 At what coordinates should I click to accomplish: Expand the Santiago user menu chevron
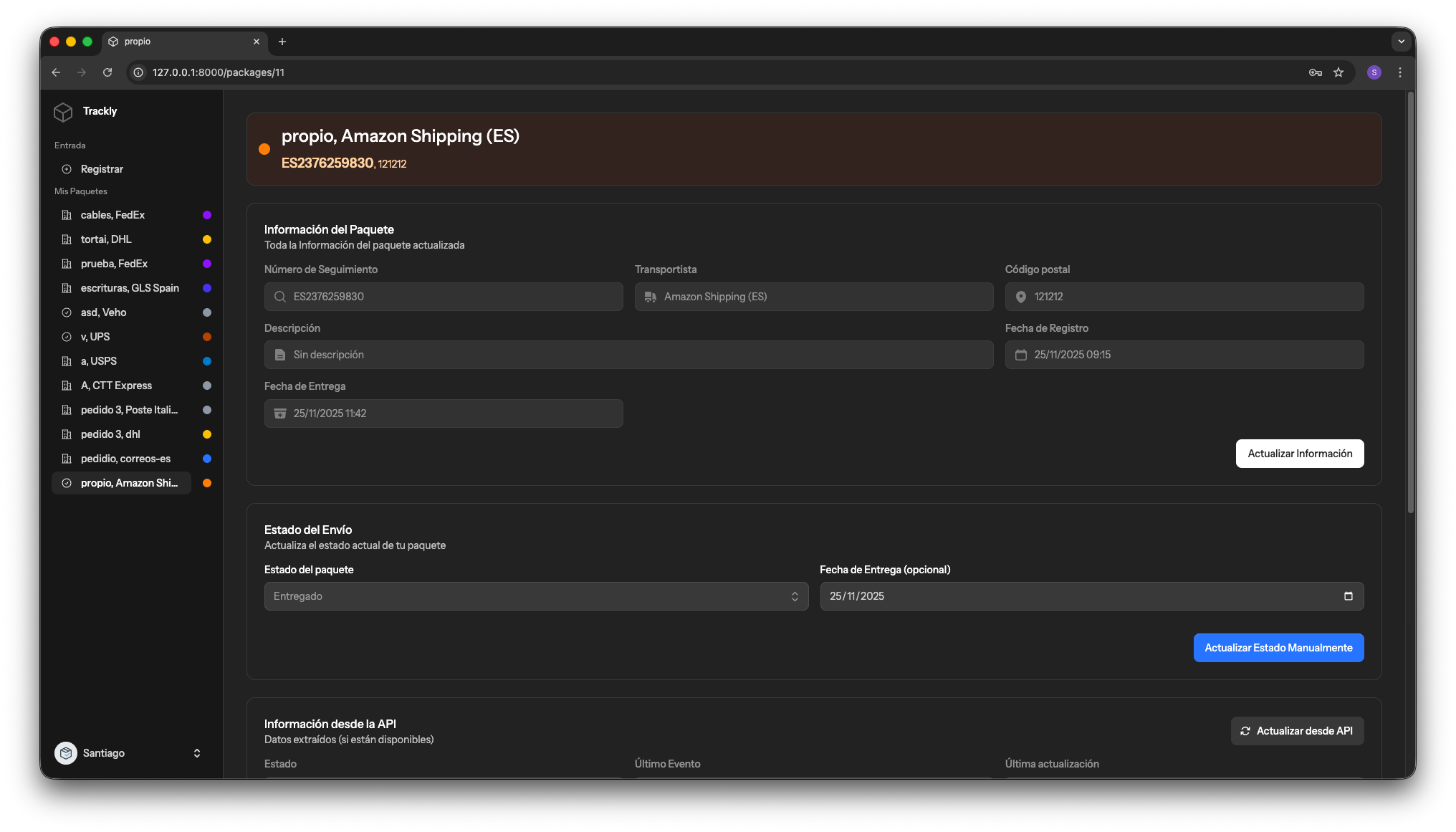coord(197,753)
